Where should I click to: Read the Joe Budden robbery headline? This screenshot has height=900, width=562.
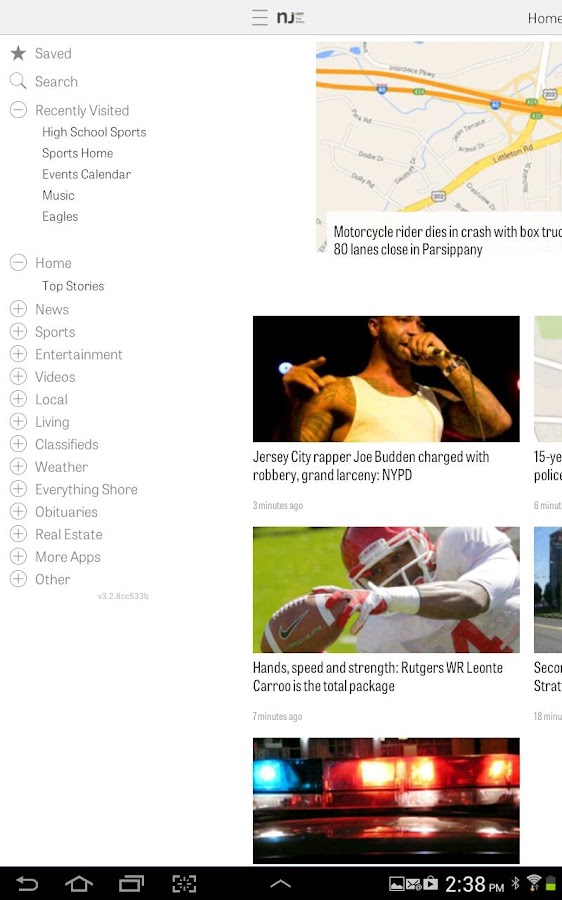[371, 465]
